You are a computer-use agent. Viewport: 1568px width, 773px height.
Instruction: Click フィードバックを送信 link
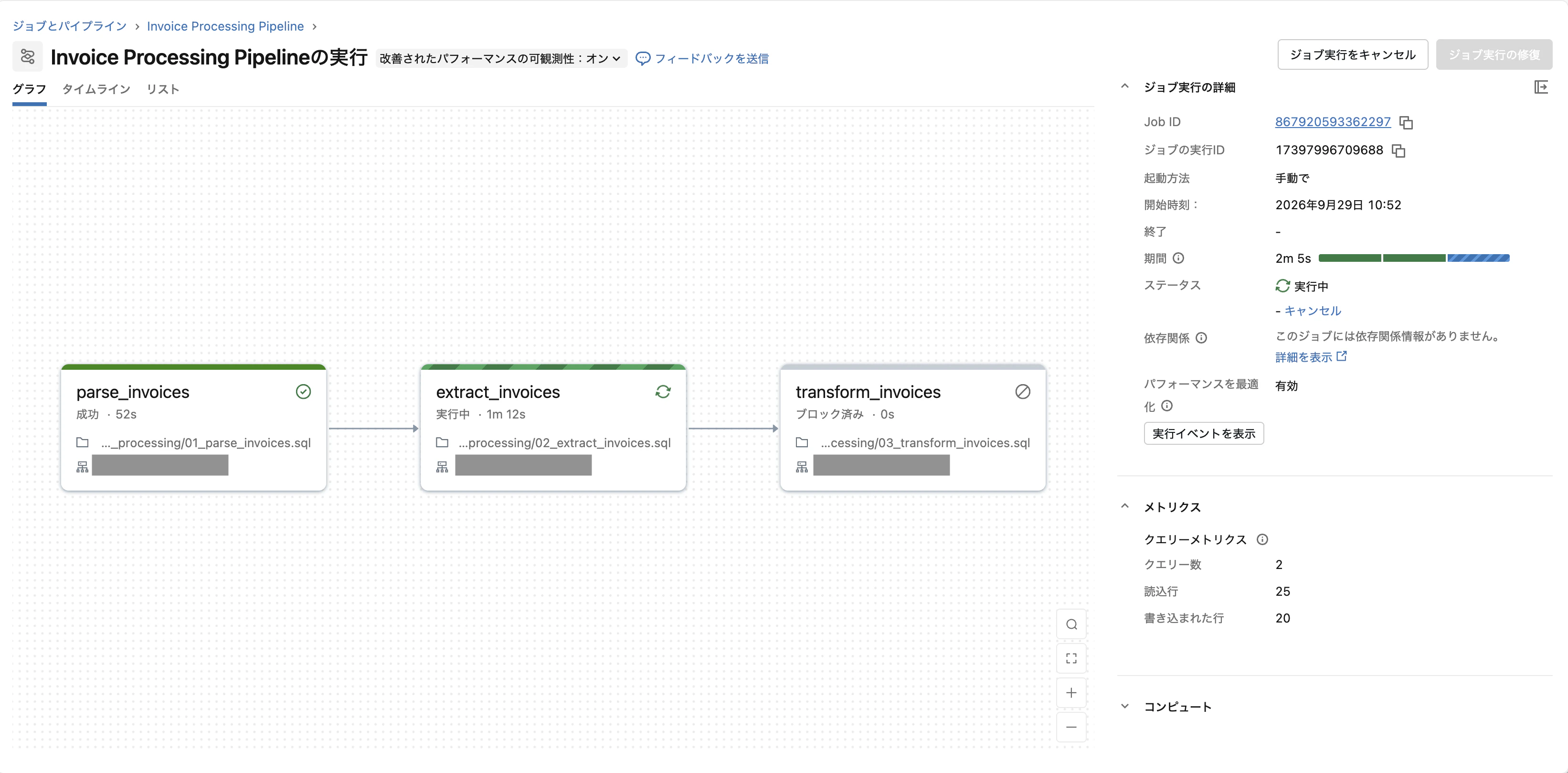[711, 58]
